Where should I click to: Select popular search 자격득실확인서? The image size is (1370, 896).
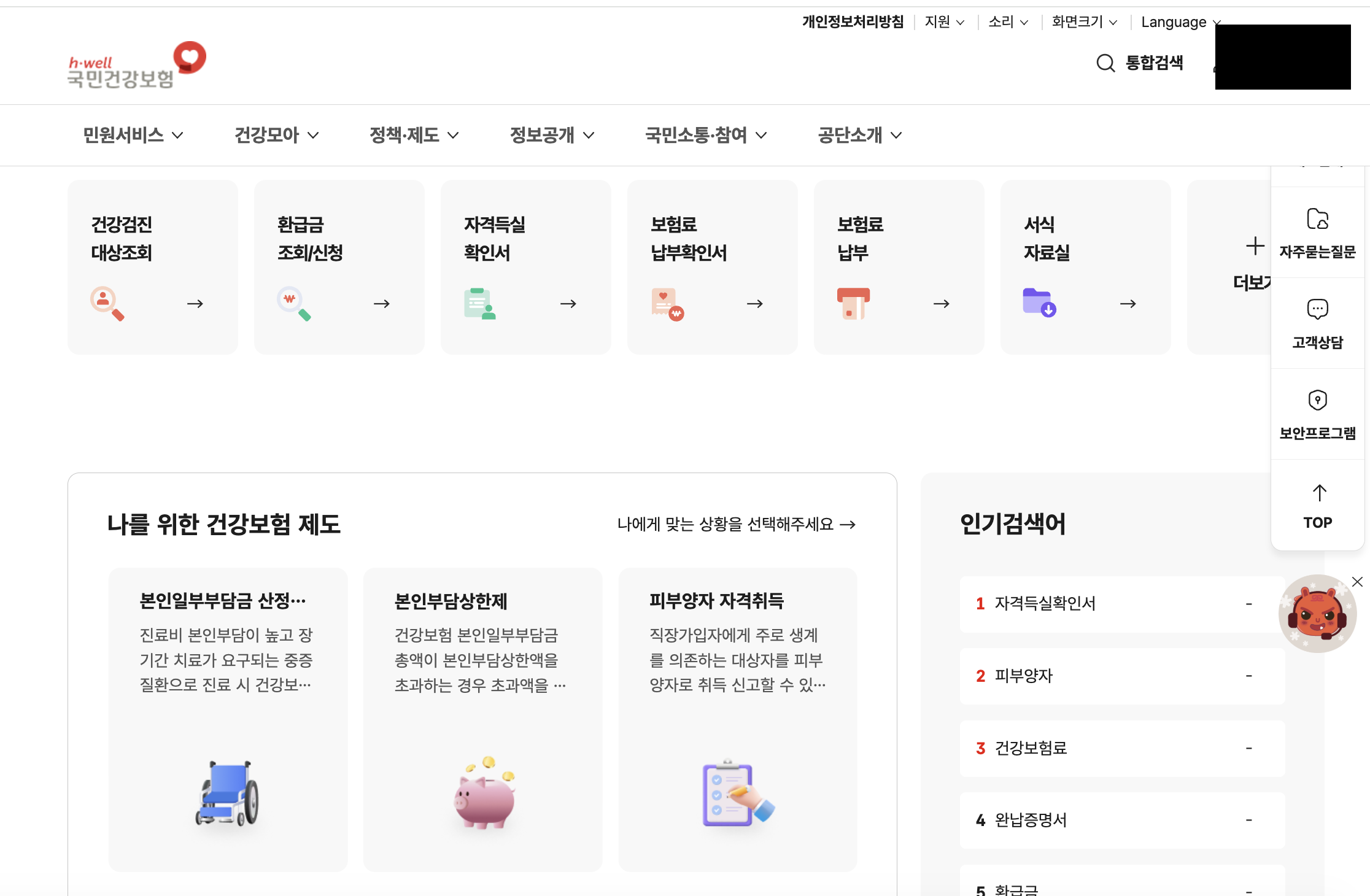pyautogui.click(x=1122, y=604)
